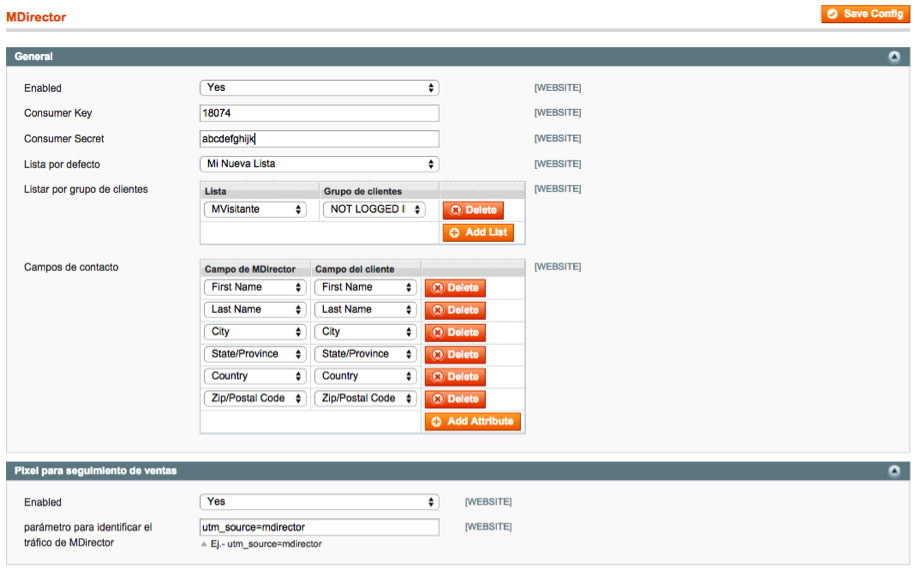Delete the City field mapping

[455, 332]
